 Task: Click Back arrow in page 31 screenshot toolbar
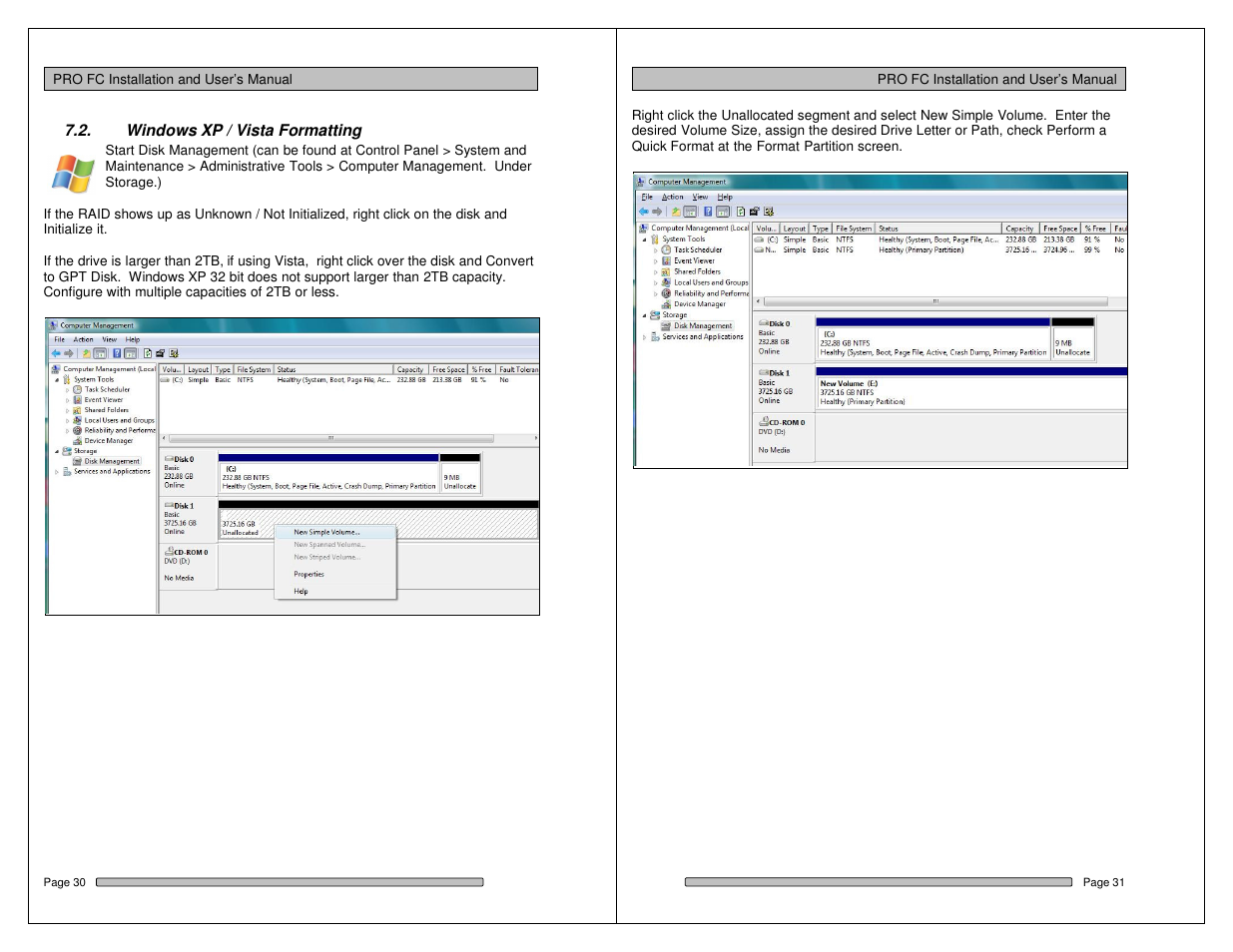(644, 212)
